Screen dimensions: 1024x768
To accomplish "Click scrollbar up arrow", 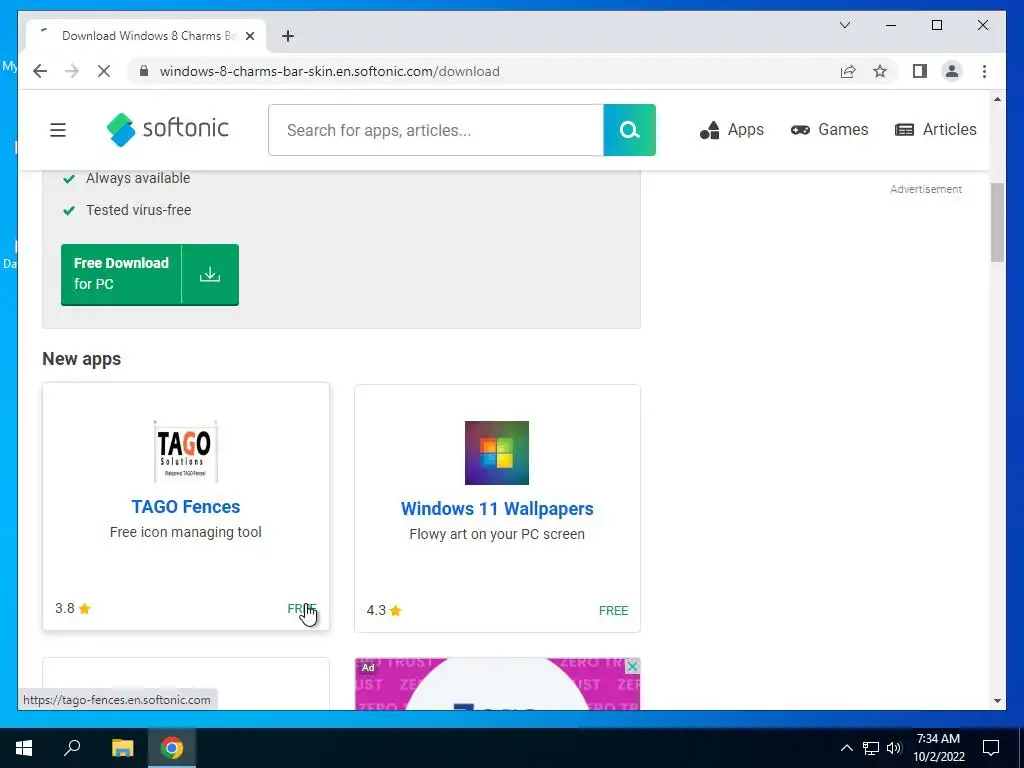I will click(997, 99).
